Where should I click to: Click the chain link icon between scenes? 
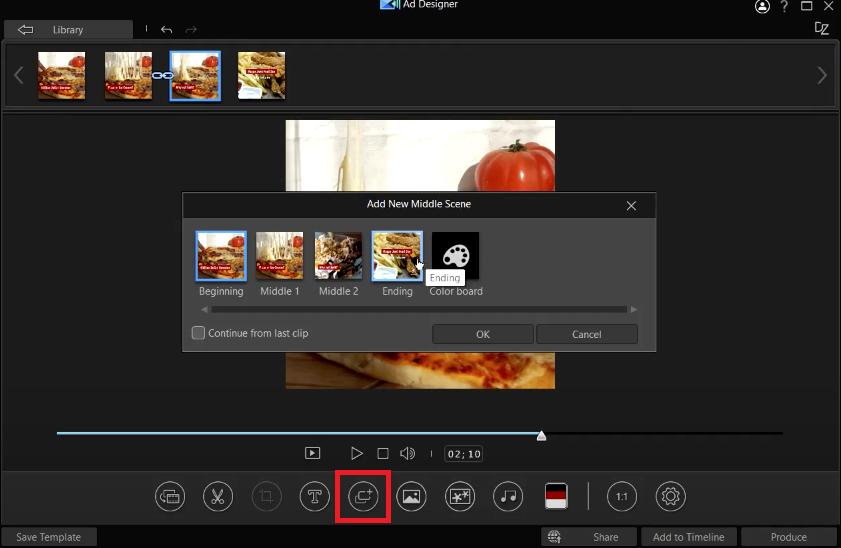click(161, 76)
